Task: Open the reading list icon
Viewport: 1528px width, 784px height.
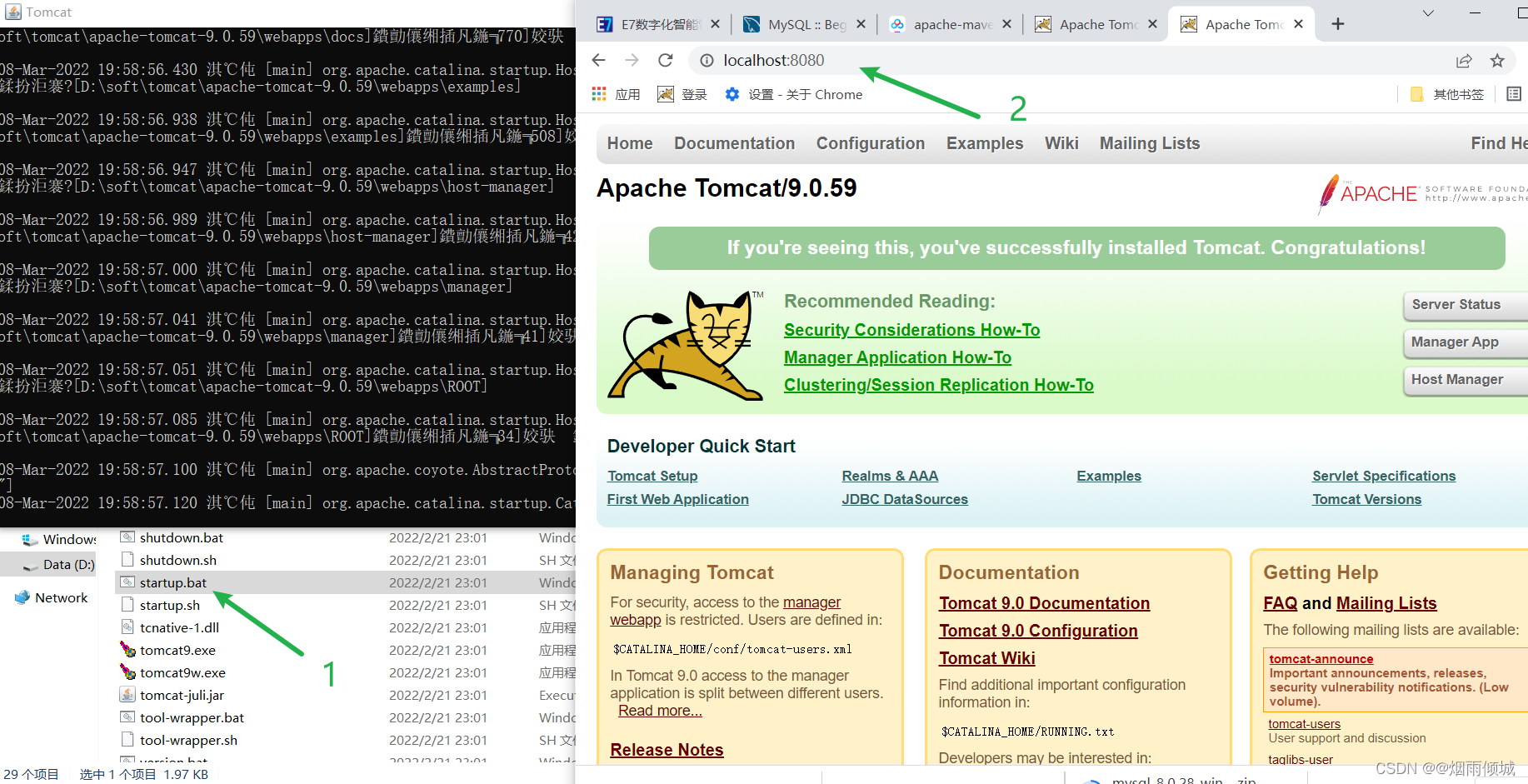Action: coord(1514,94)
